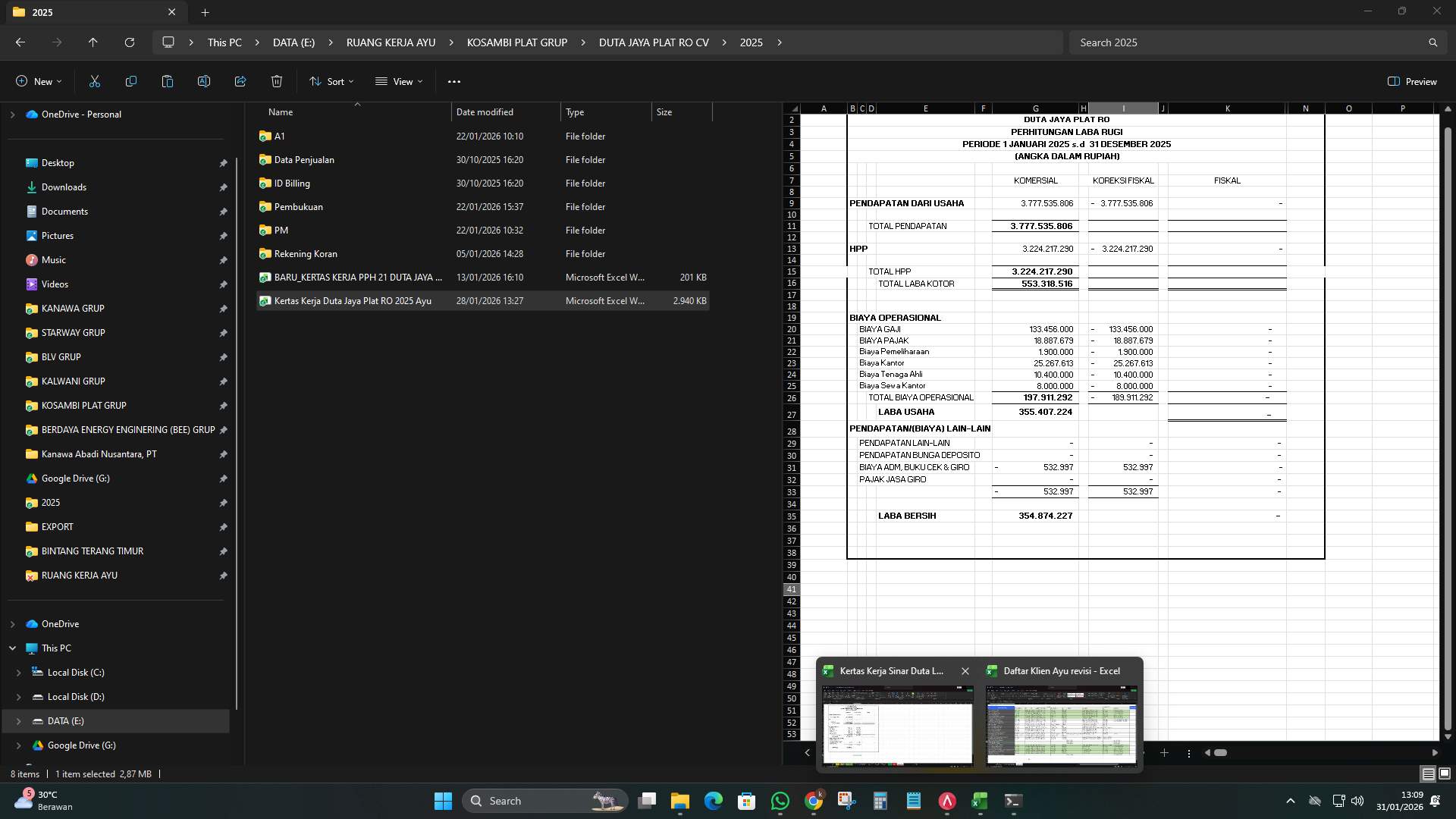This screenshot has width=1456, height=819.
Task: Open the Sort dropdown
Action: tap(331, 81)
